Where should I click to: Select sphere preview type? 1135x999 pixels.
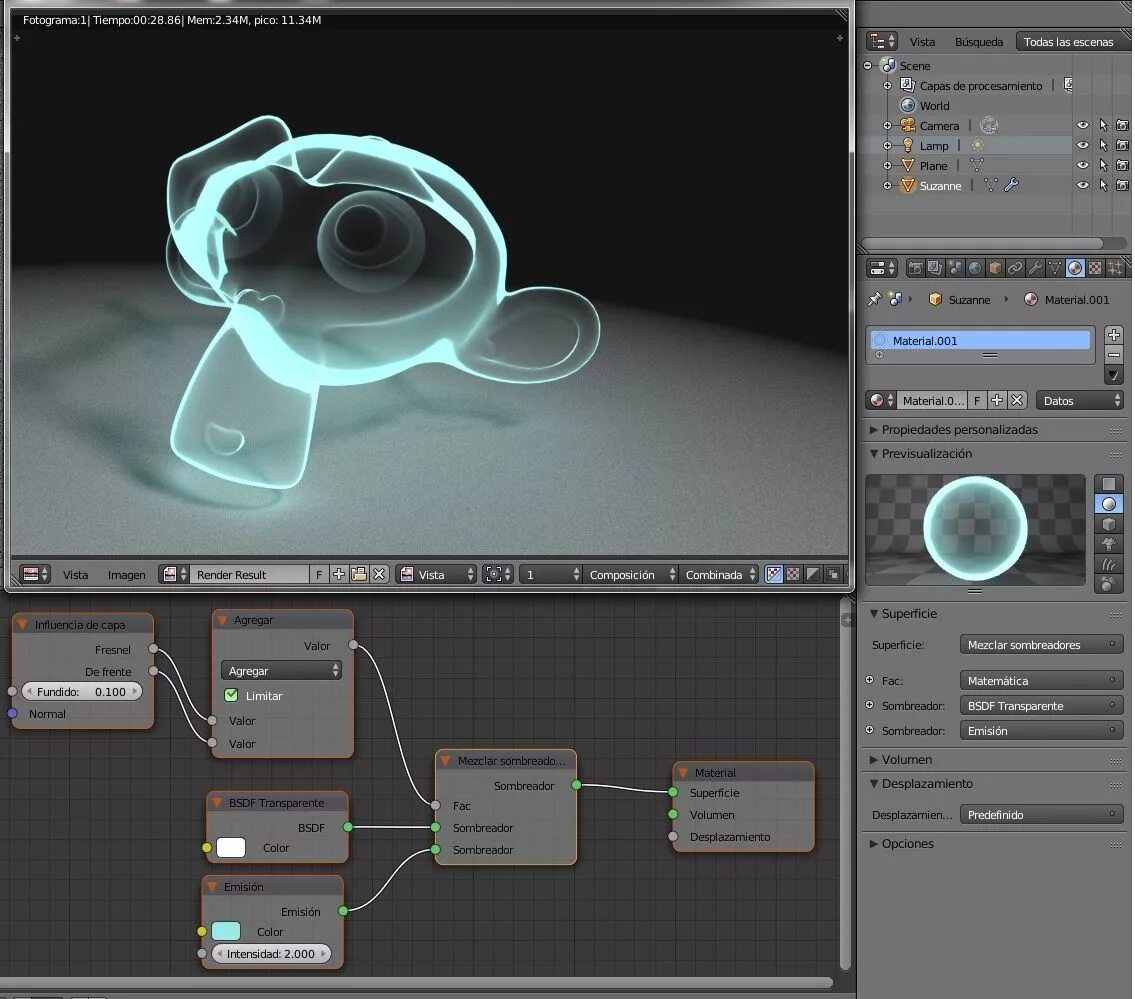click(1108, 504)
